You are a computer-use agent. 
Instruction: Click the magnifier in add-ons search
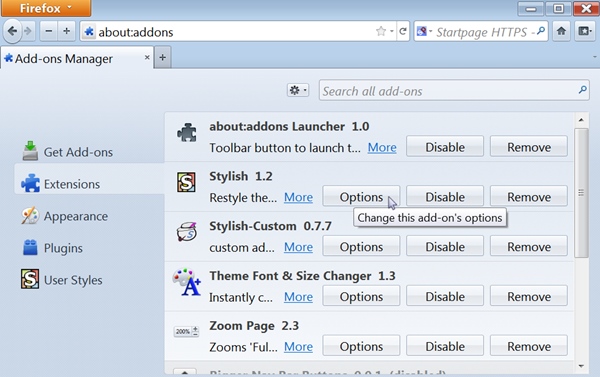(x=582, y=90)
